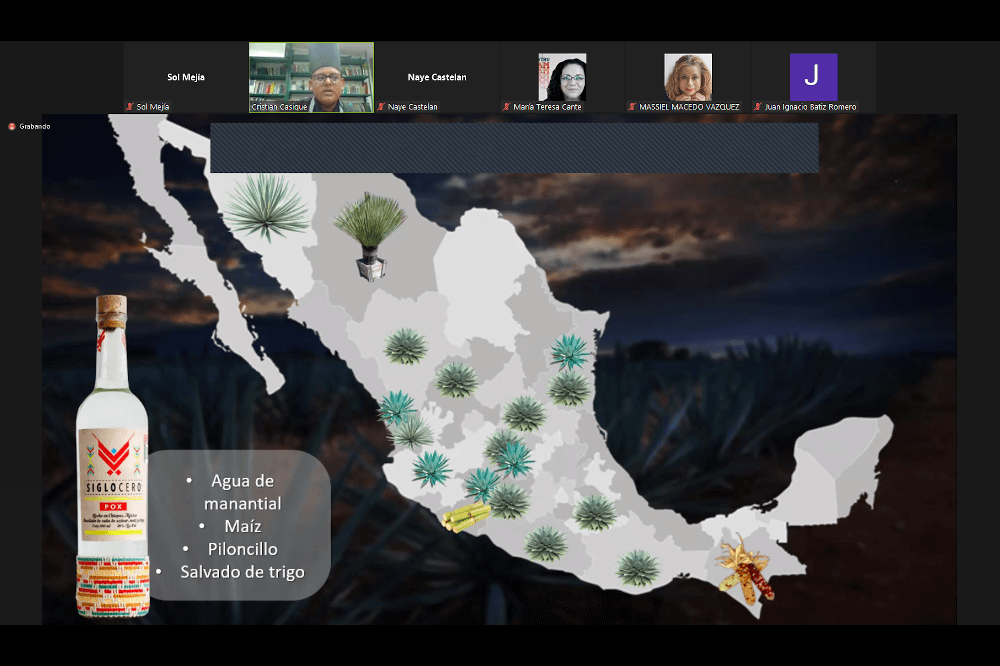
Task: Select Cristian Casique's active video tile
Action: click(x=311, y=77)
